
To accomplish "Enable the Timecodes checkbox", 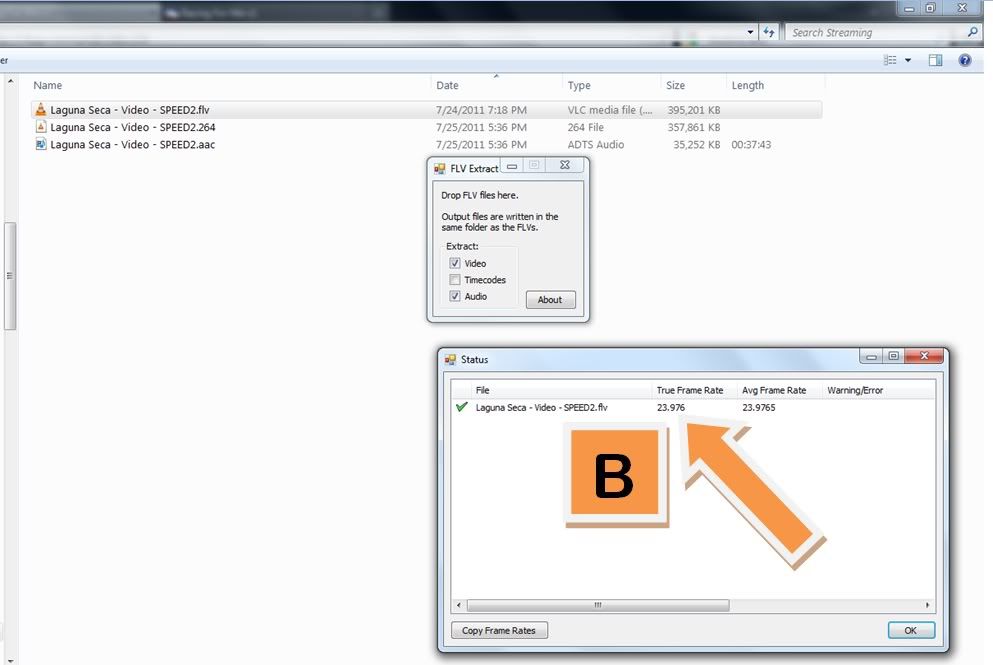I will point(455,280).
